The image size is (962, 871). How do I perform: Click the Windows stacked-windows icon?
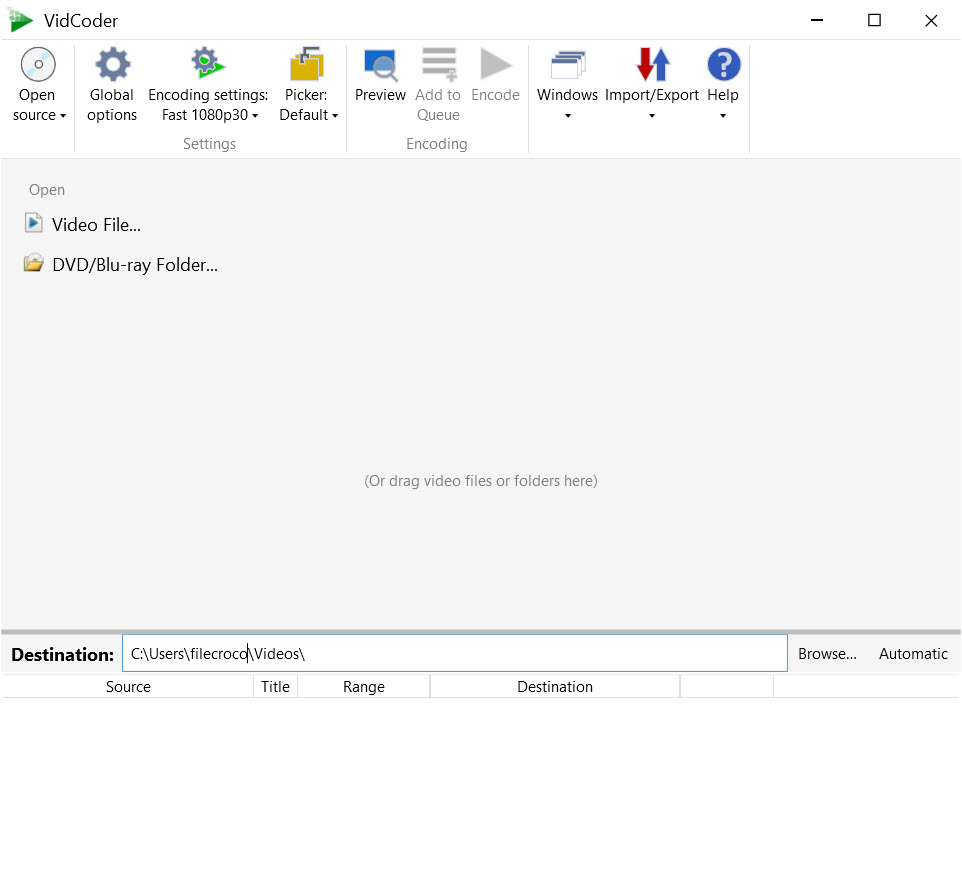568,65
